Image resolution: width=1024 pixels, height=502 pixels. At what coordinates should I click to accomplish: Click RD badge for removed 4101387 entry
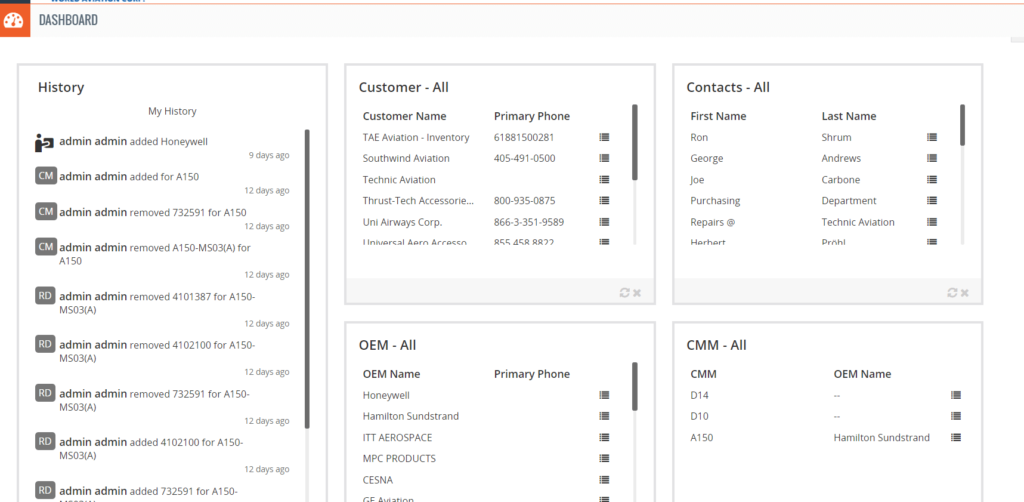[x=45, y=296]
